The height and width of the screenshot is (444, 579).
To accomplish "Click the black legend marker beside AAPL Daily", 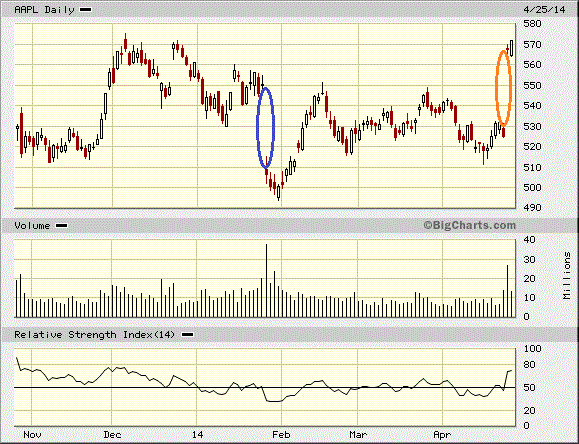I will click(85, 10).
